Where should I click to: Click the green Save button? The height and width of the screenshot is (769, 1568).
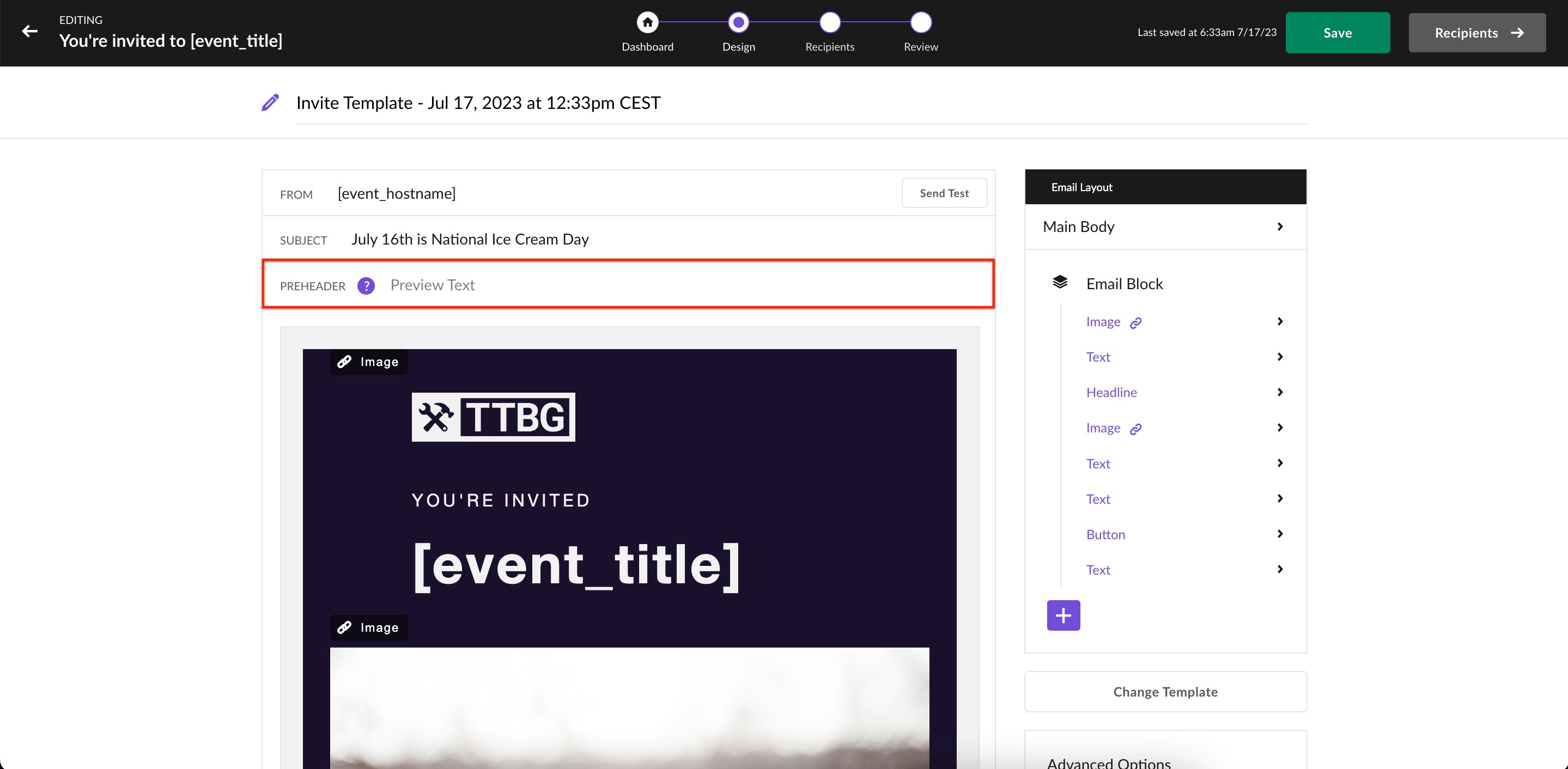[1338, 33]
